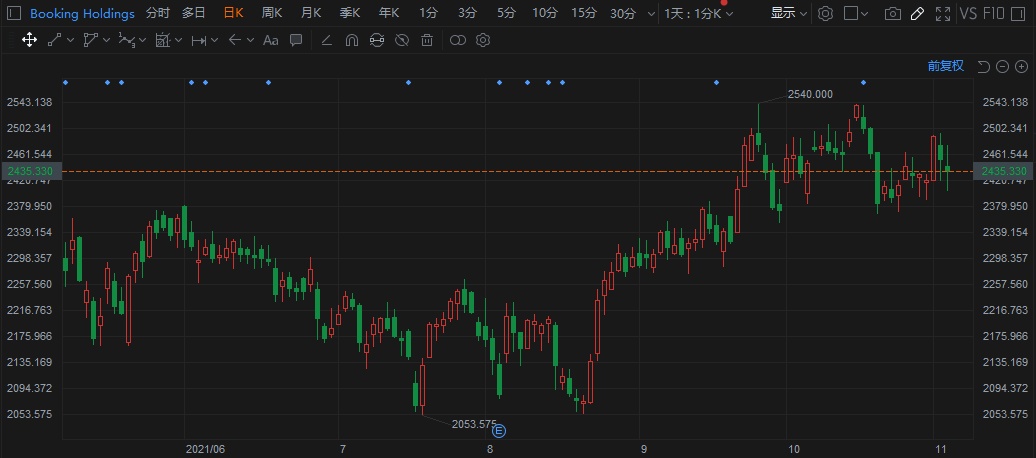
Task: Select the 月K monthly candlestick tab
Action: point(311,13)
